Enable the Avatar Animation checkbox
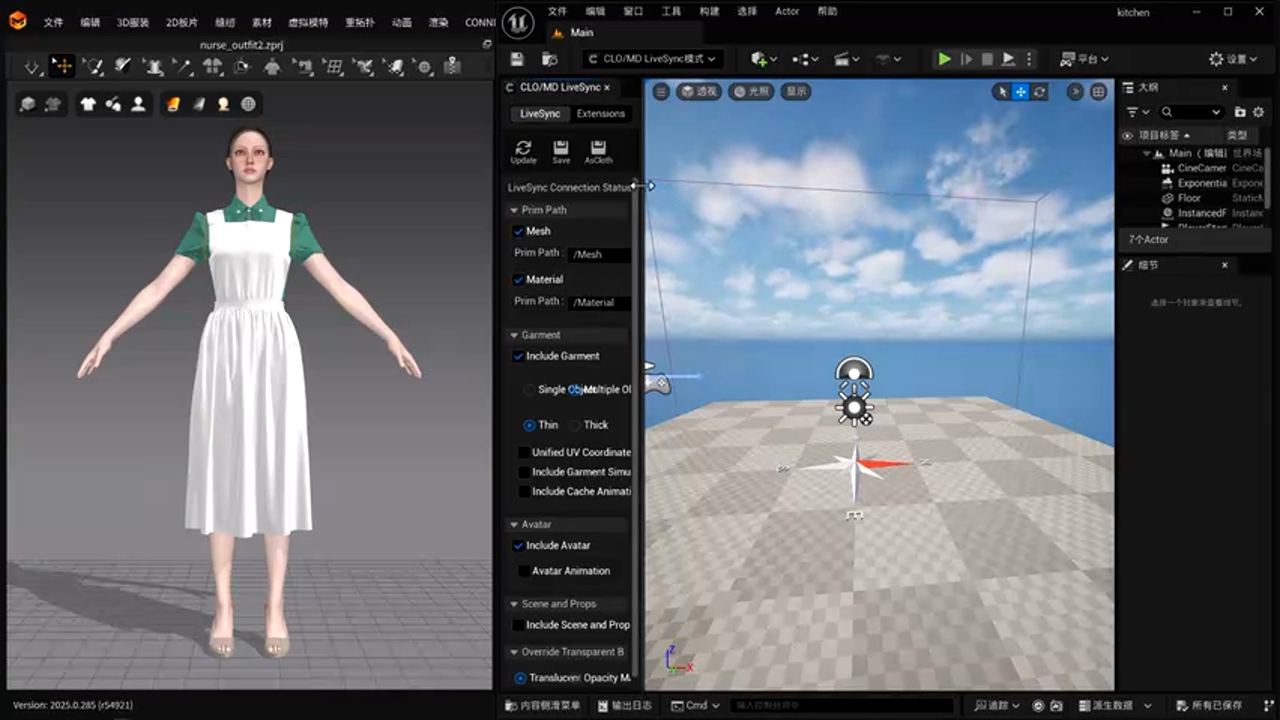This screenshot has height=720, width=1280. coord(524,571)
